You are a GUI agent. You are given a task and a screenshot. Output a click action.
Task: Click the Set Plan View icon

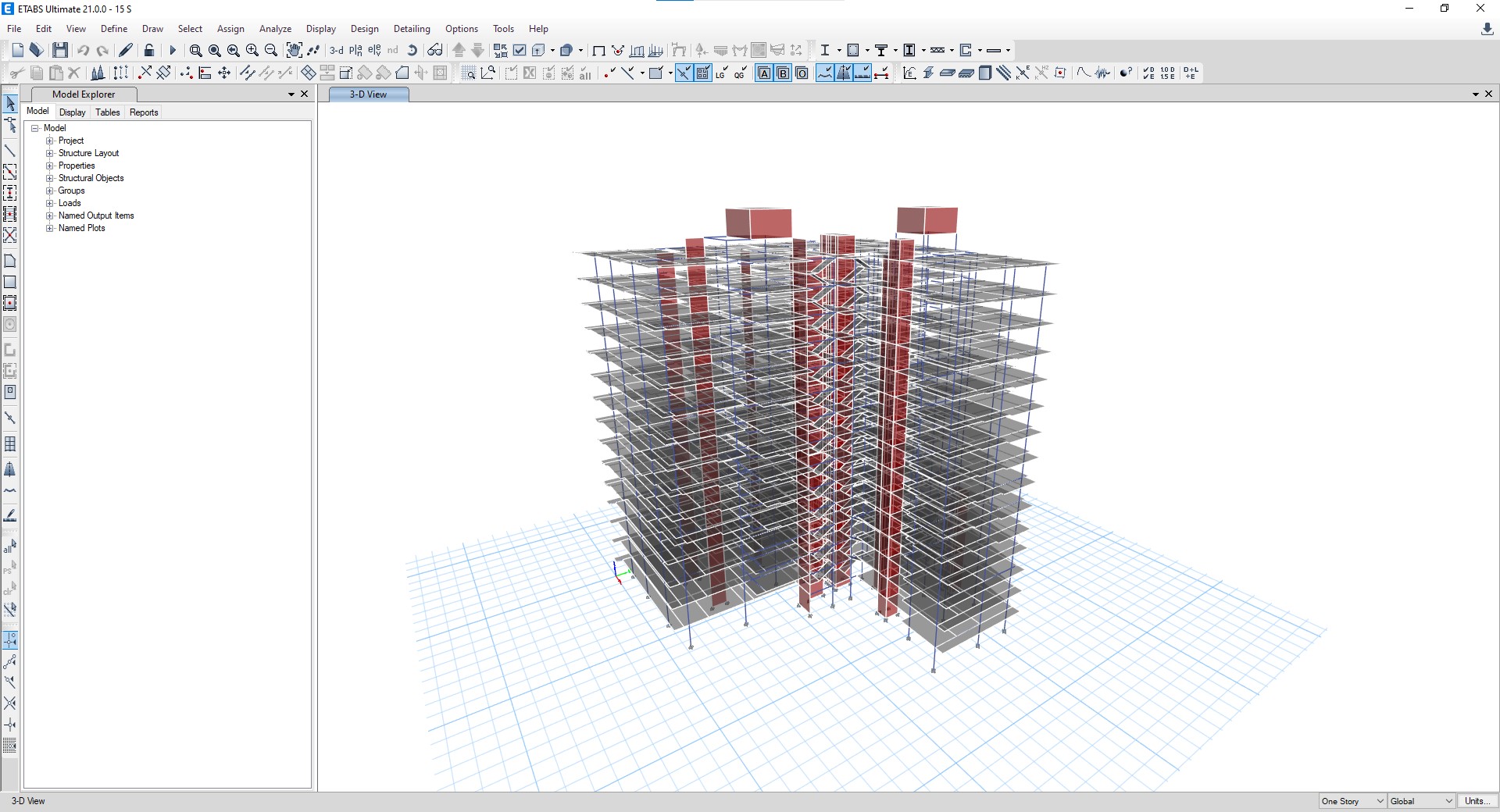[355, 50]
